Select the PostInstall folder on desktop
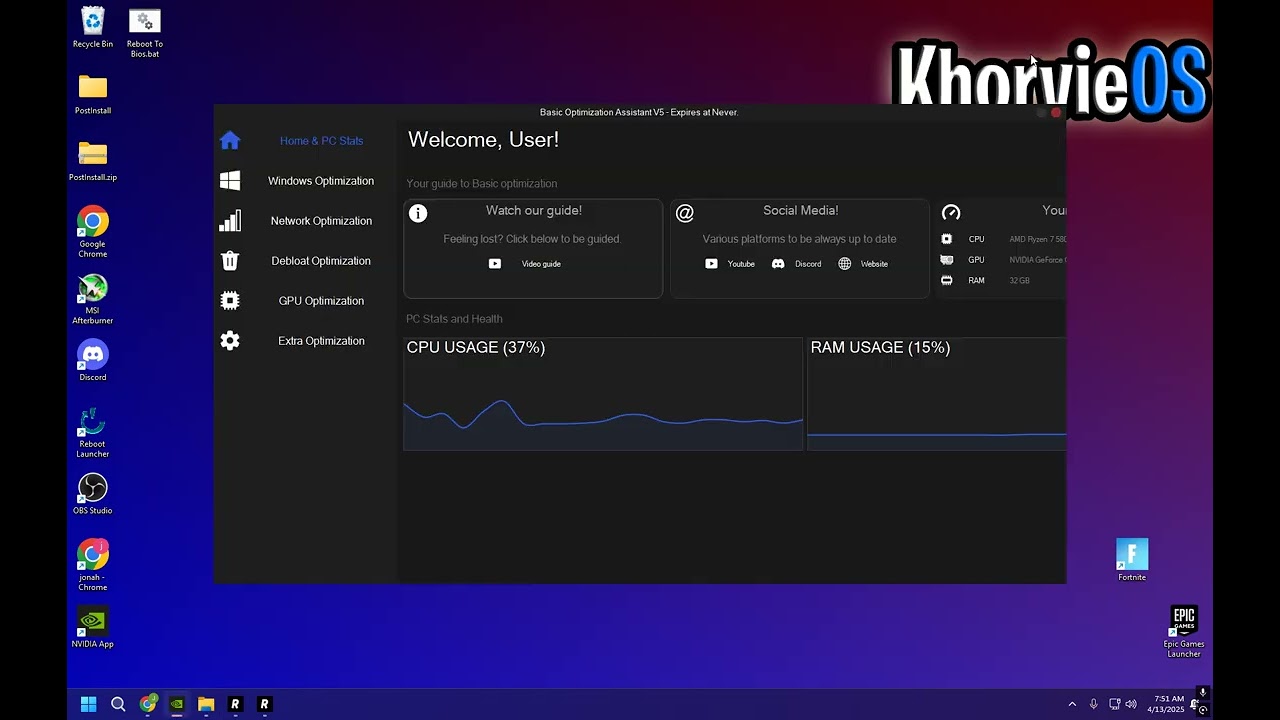The height and width of the screenshot is (720, 1280). [93, 95]
